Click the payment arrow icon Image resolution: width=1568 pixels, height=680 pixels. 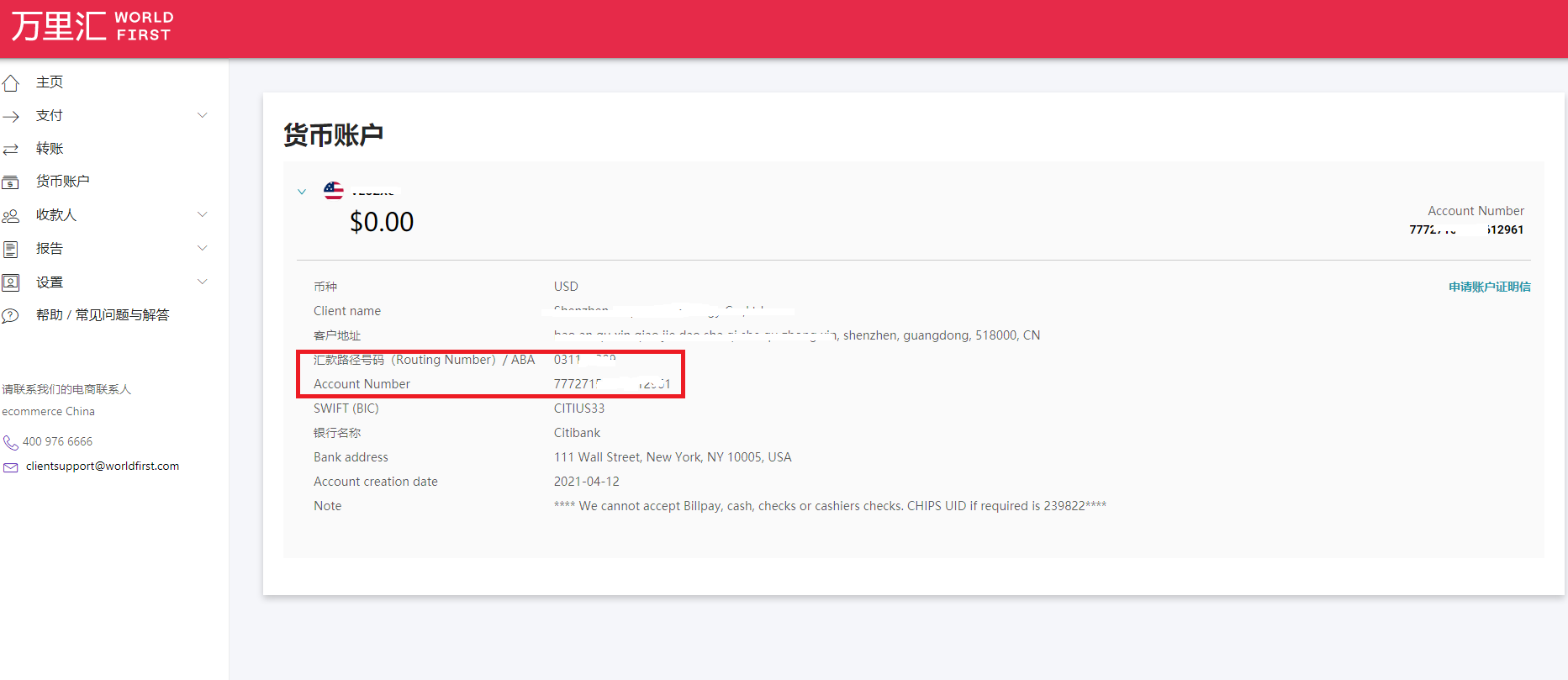click(x=11, y=116)
